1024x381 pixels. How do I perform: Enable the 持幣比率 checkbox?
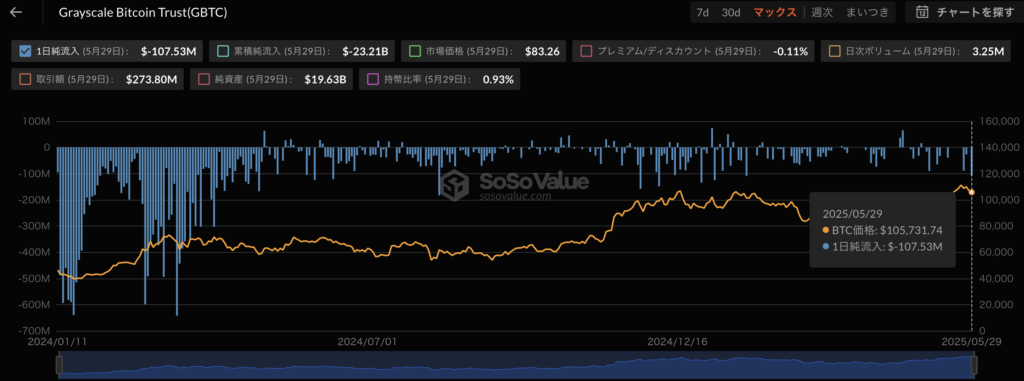coord(373,79)
